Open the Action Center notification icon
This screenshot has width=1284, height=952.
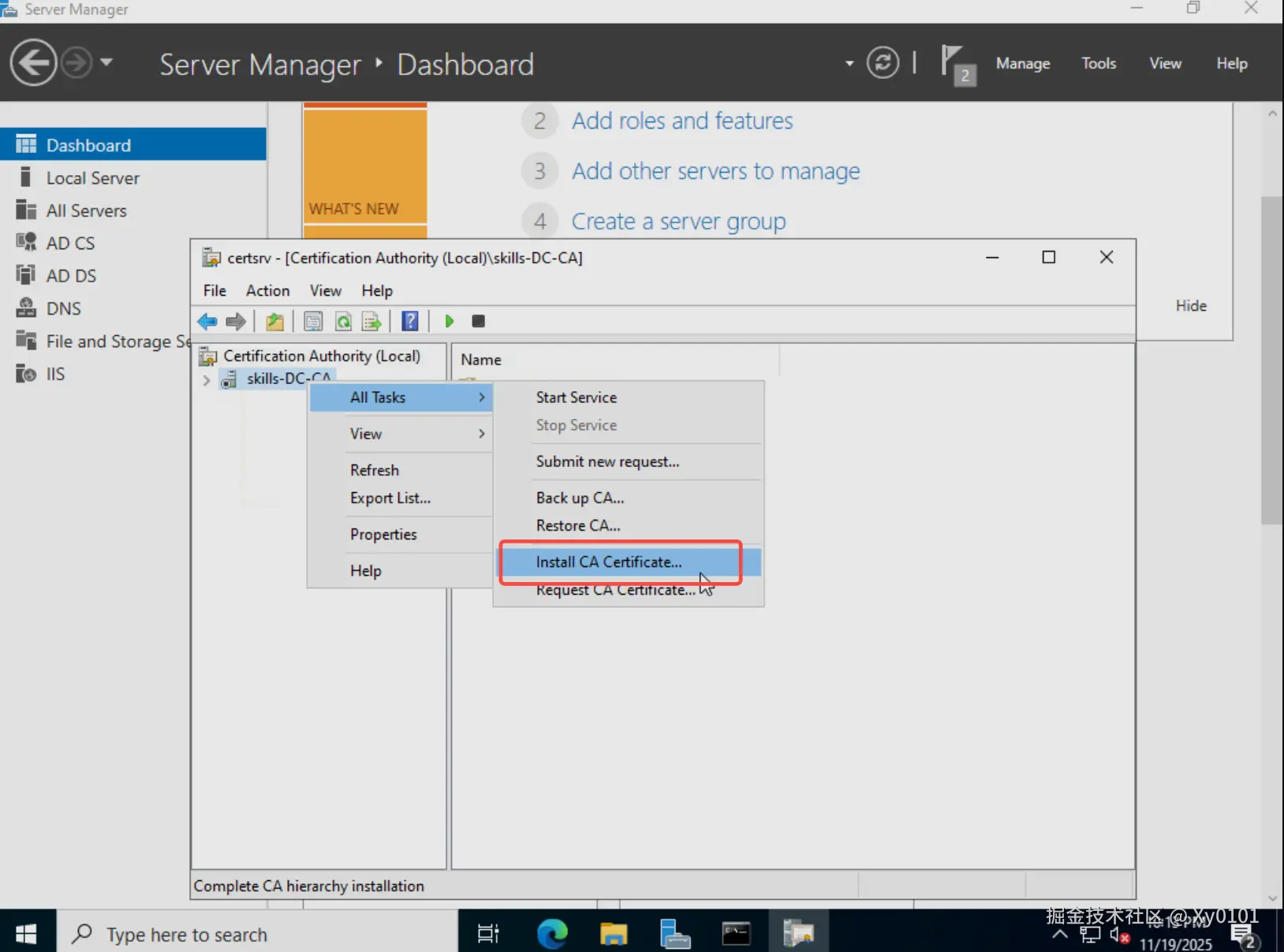1245,936
